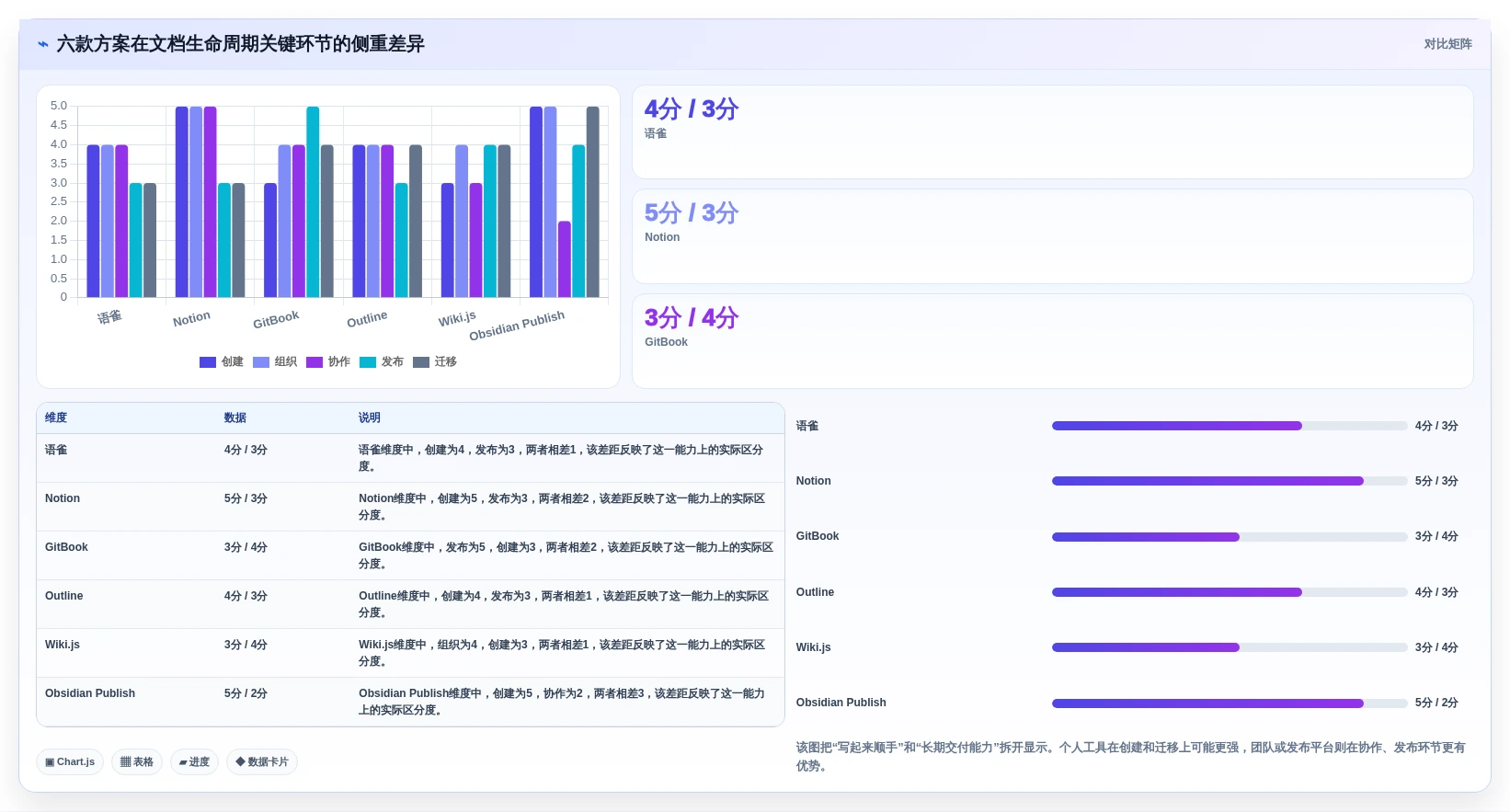Click the Obsidian Publish label on chart x-axis
The width and height of the screenshot is (1510, 812).
point(517,326)
